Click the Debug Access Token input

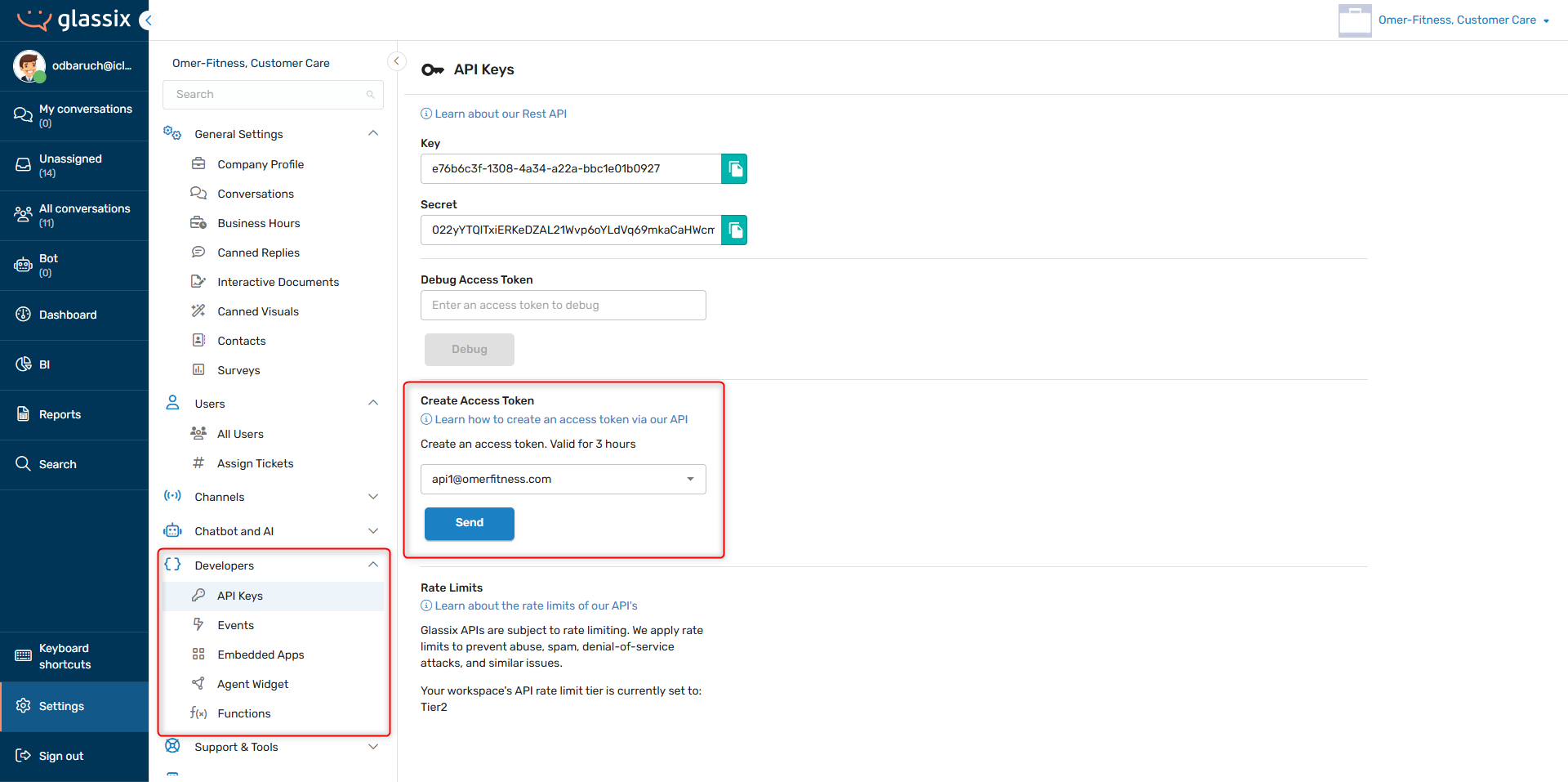pos(563,306)
